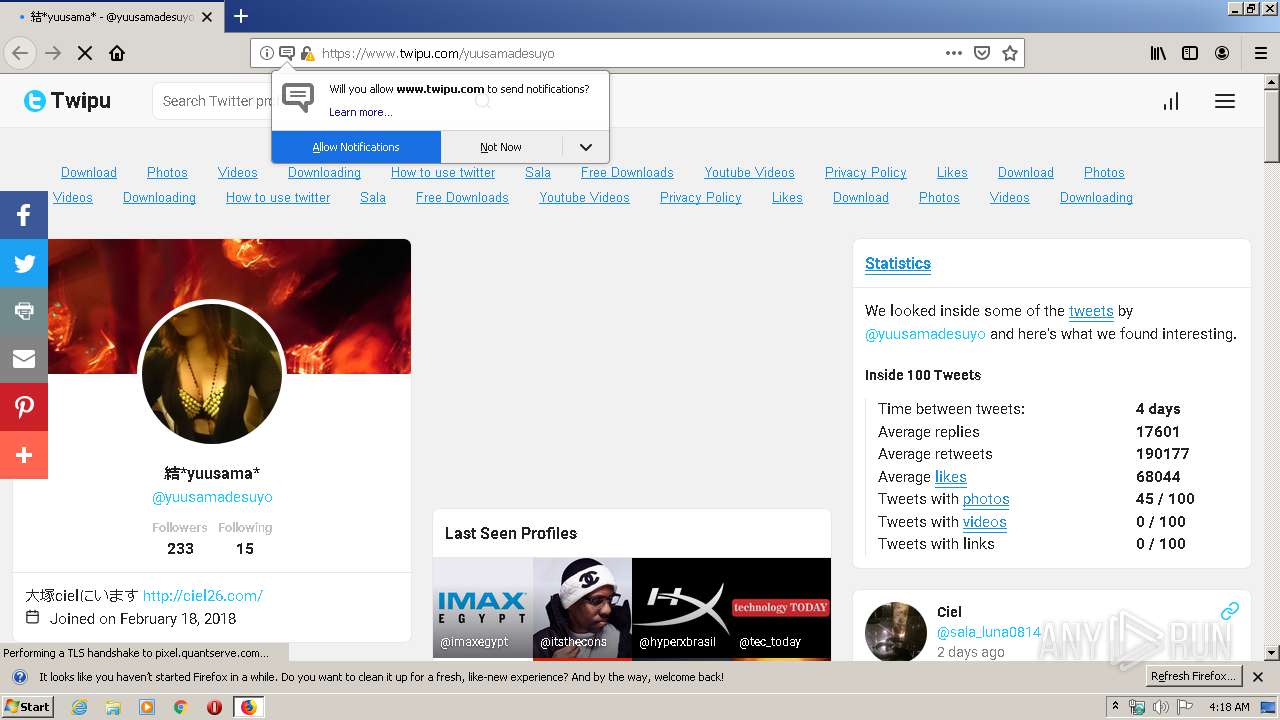Viewport: 1280px width, 720px height.
Task: Open How to use twitter link in top row
Action: pos(443,172)
